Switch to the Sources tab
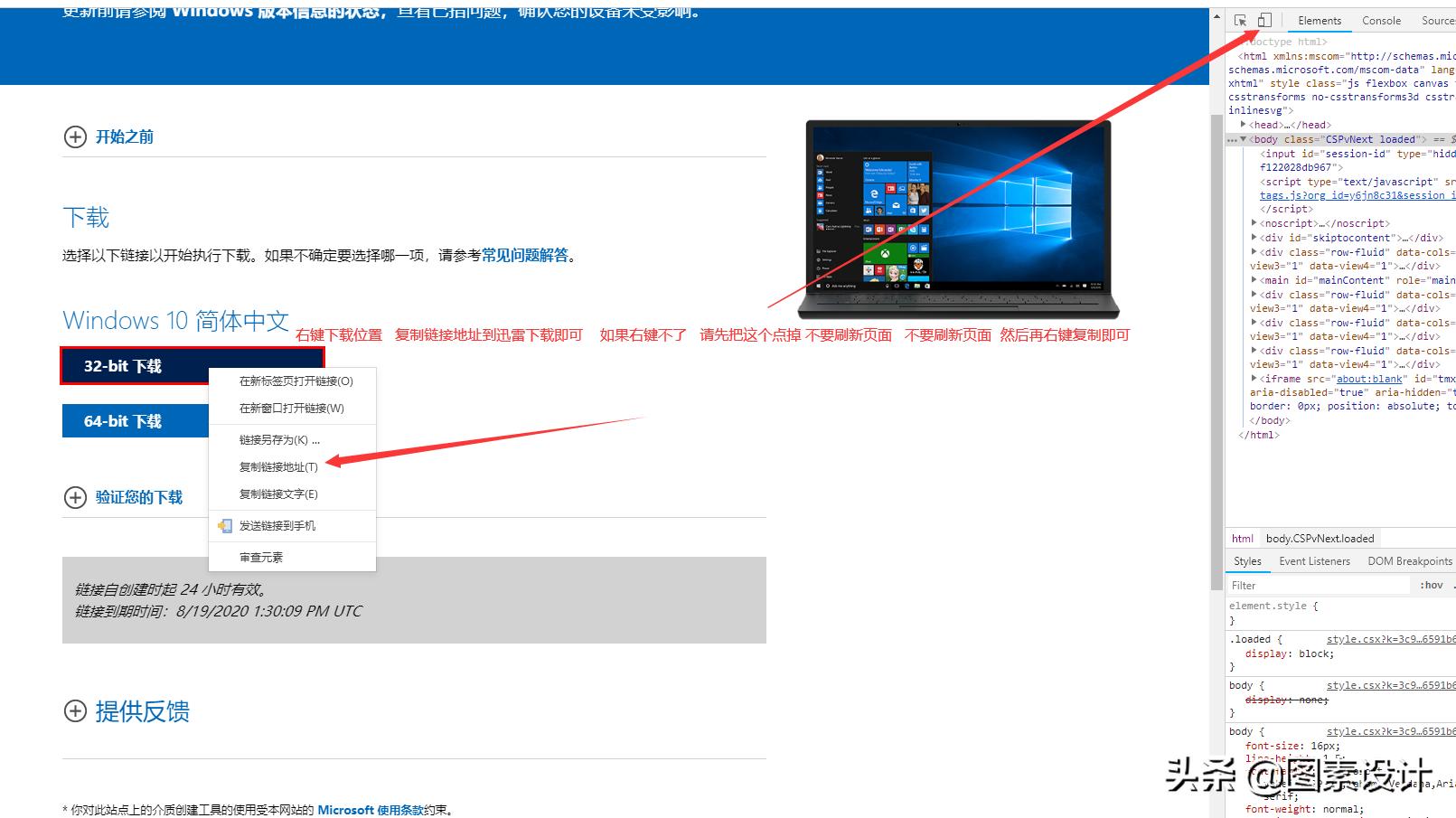 pos(1437,21)
